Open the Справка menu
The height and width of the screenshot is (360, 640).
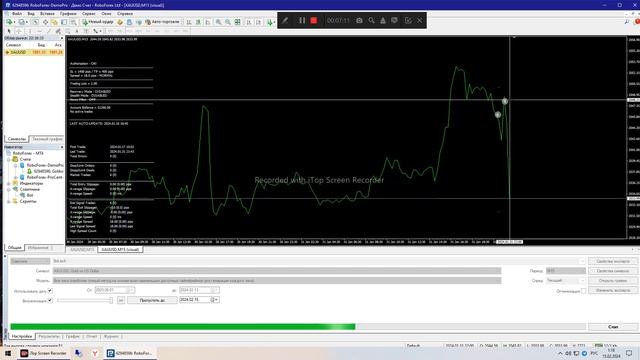pyautogui.click(x=125, y=13)
